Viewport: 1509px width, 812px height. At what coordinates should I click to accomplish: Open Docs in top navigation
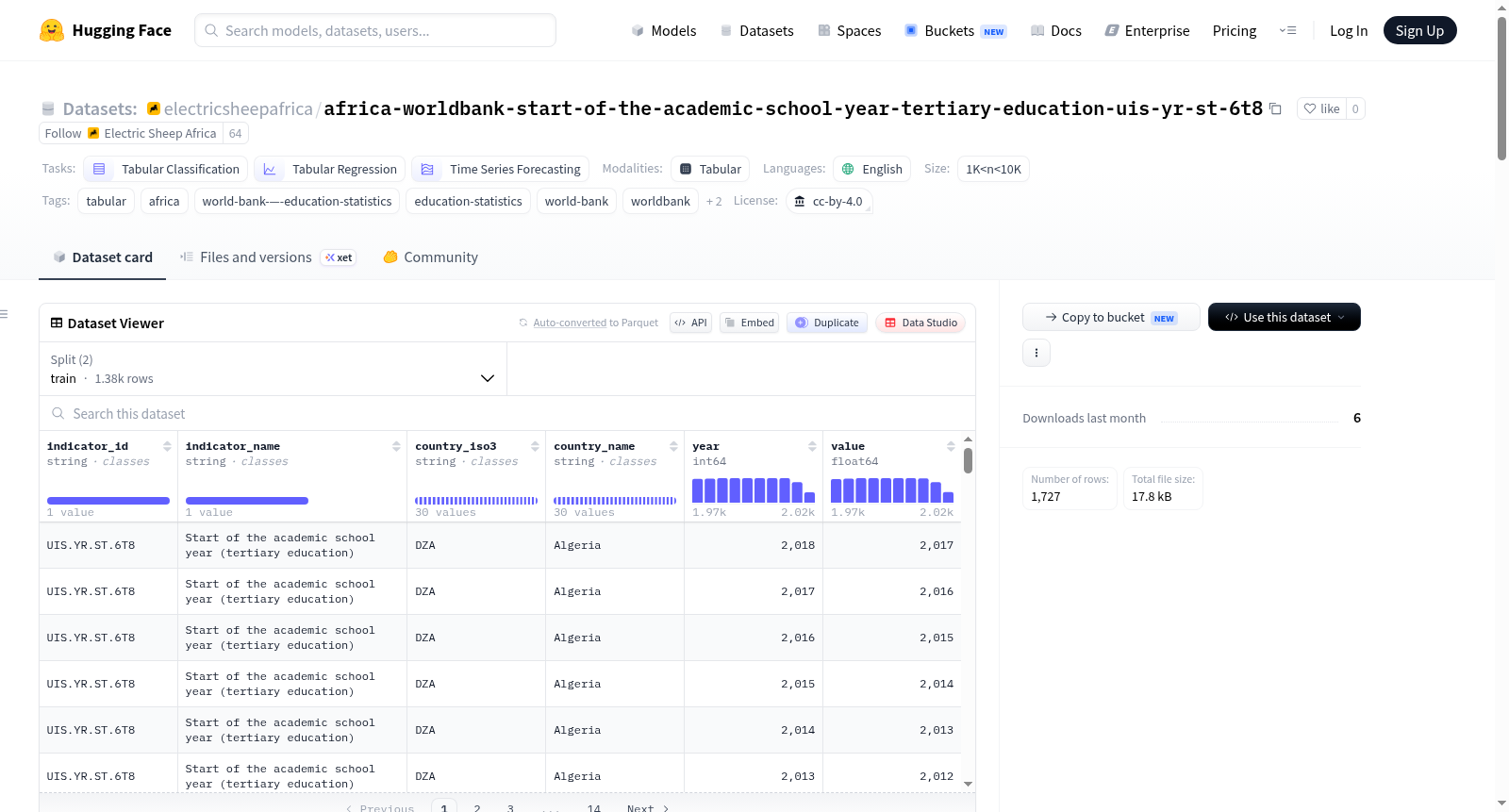pyautogui.click(x=1055, y=31)
